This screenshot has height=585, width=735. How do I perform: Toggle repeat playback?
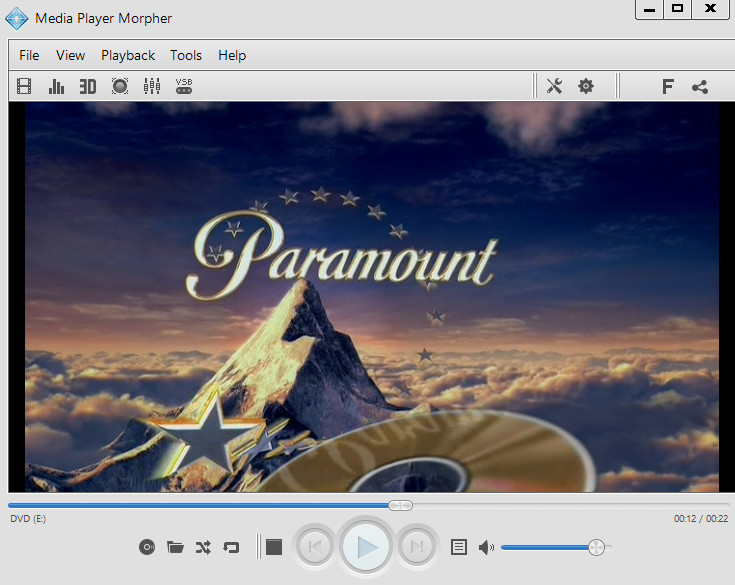pos(231,547)
